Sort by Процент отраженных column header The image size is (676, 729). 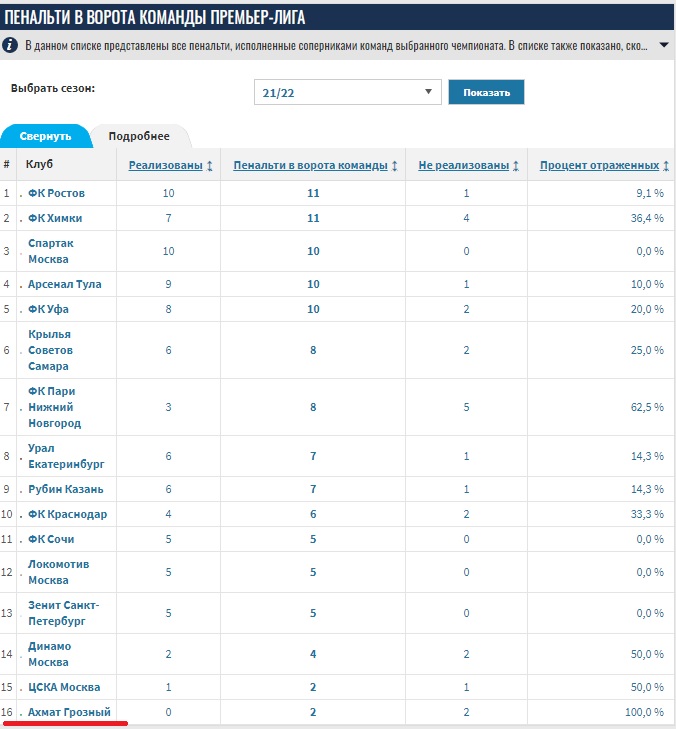599,165
